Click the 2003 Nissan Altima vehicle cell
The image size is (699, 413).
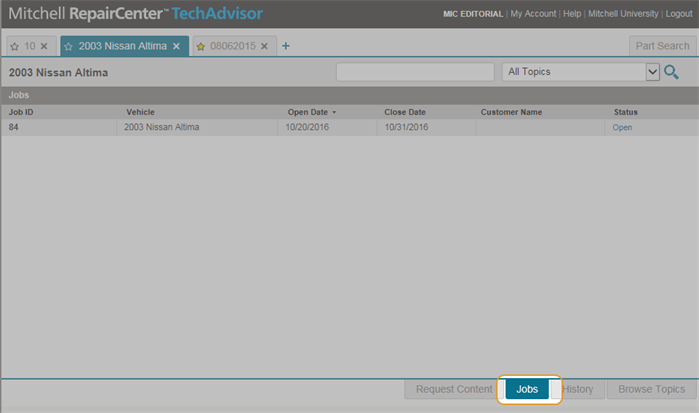197,127
